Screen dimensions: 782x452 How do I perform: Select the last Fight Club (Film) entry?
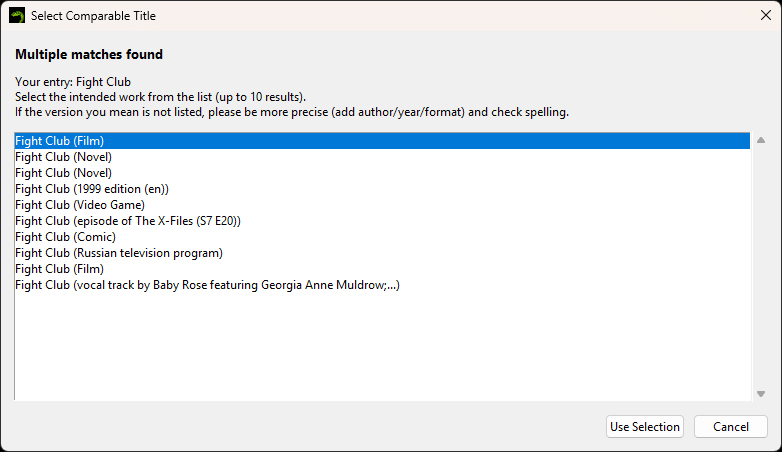coord(60,269)
